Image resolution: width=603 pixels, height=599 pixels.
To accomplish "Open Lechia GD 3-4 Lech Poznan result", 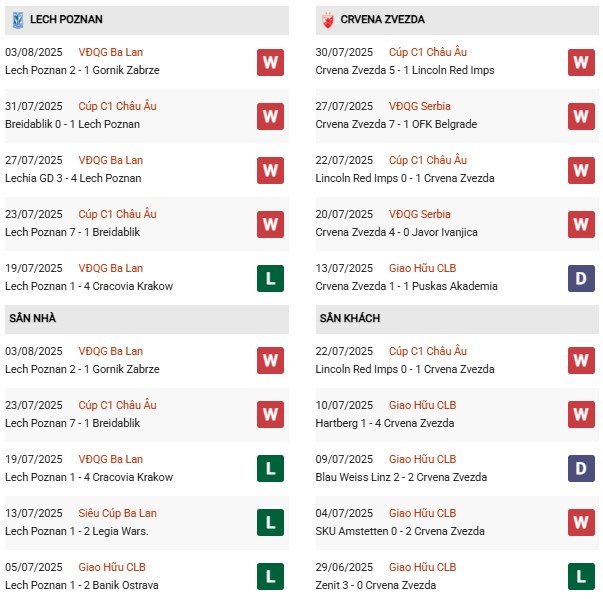I will point(73,178).
